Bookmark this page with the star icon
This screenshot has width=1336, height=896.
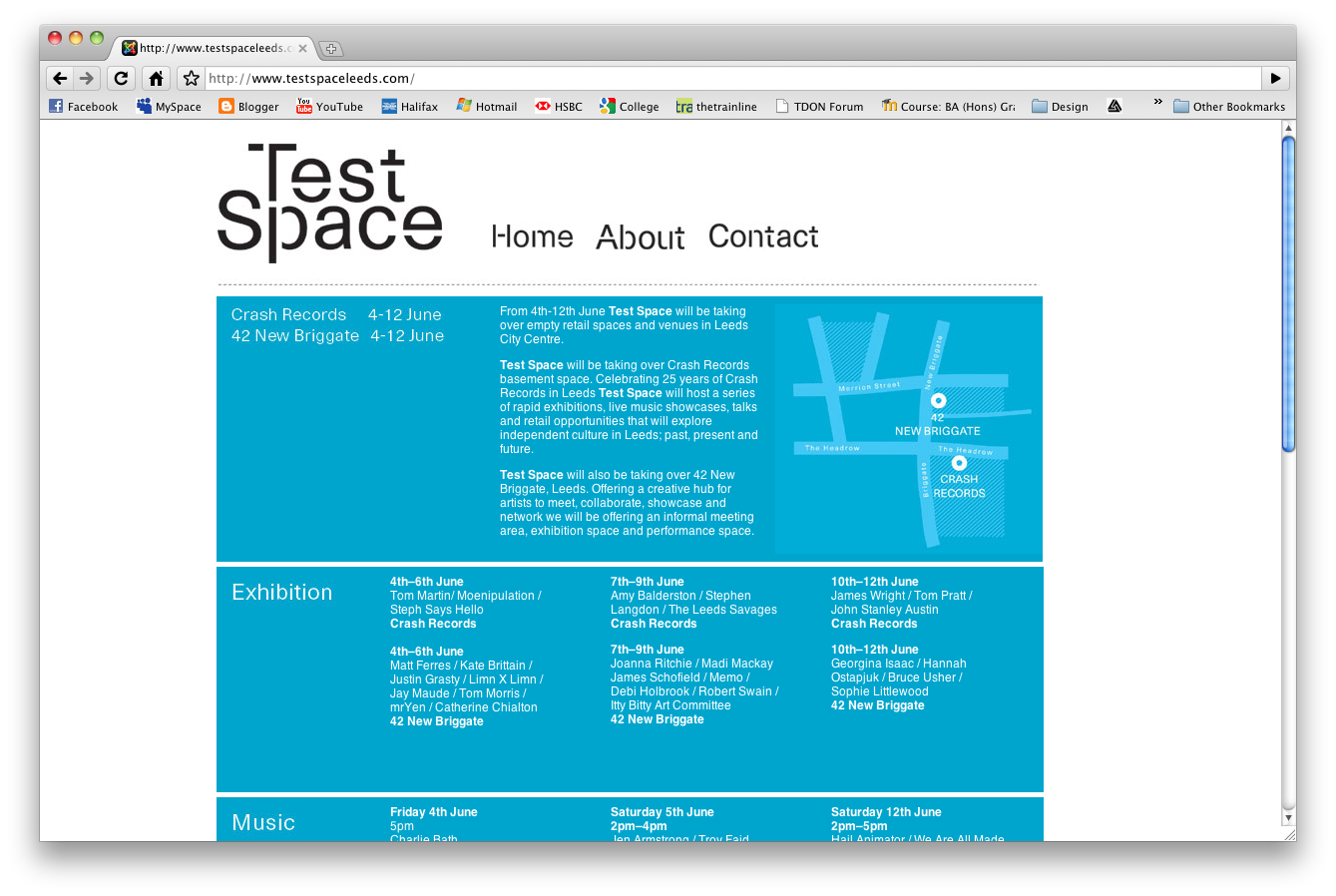191,78
